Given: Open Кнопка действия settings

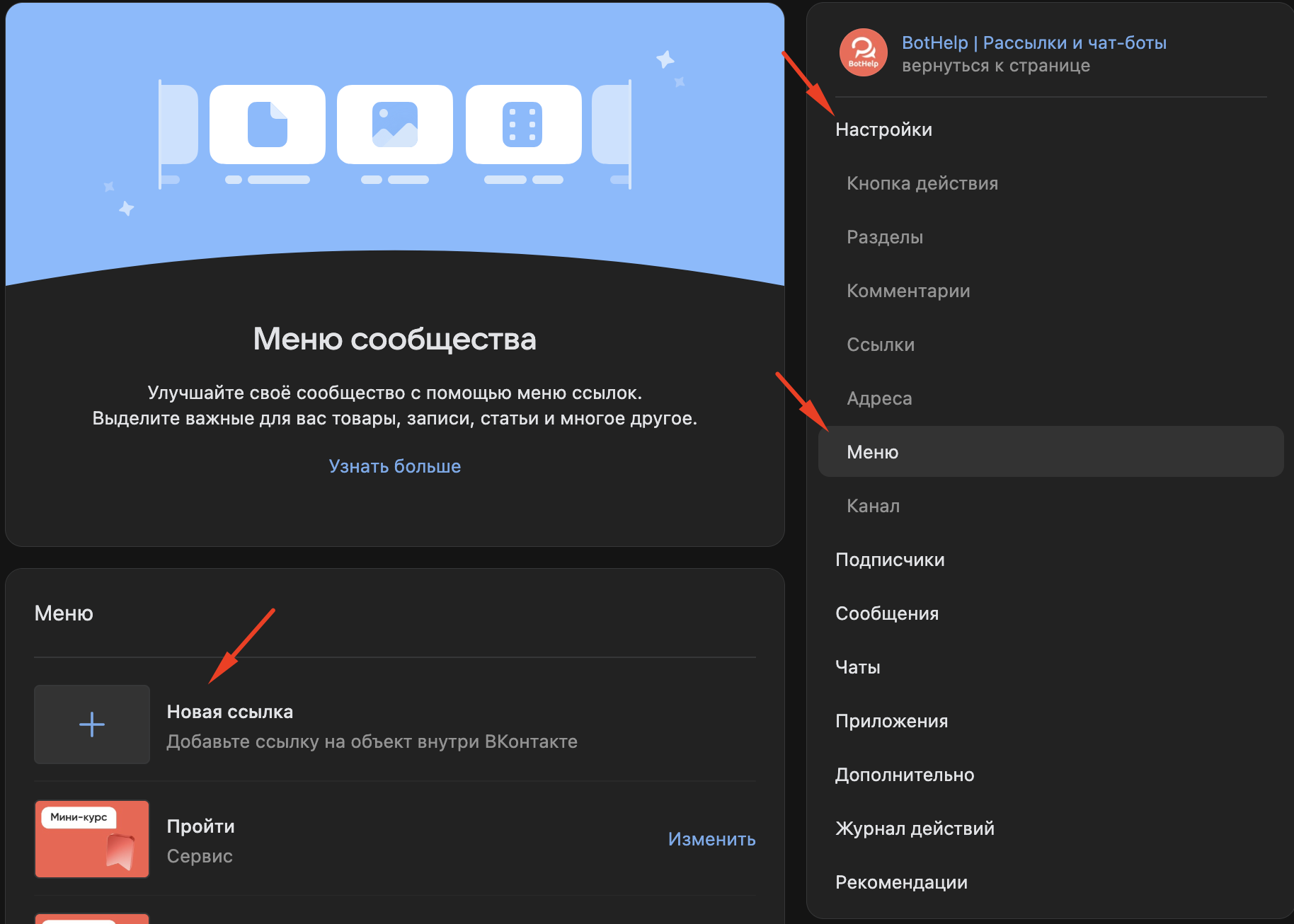Looking at the screenshot, I should point(922,183).
